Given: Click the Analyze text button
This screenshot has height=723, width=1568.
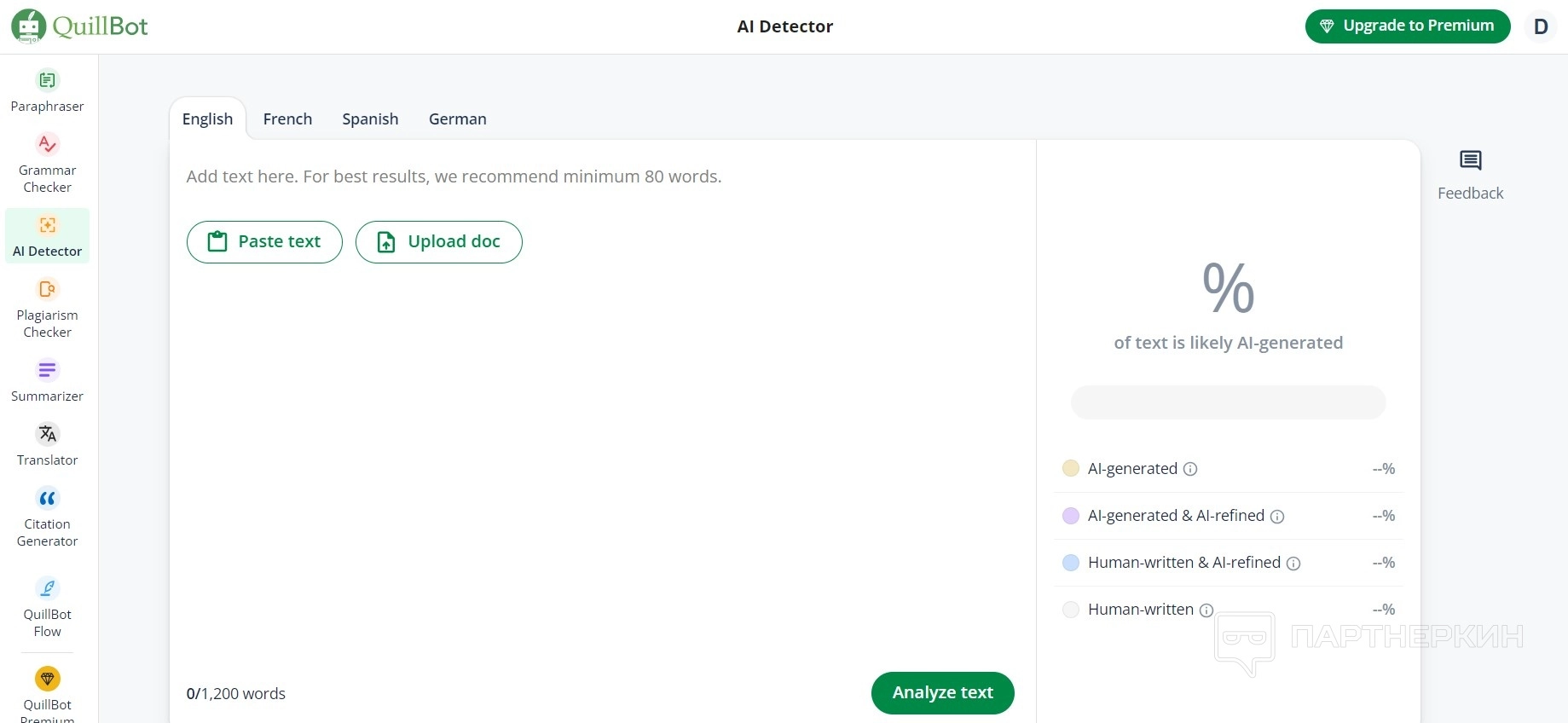Looking at the screenshot, I should point(942,693).
